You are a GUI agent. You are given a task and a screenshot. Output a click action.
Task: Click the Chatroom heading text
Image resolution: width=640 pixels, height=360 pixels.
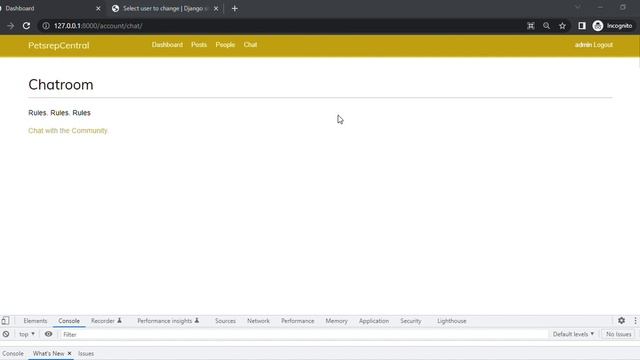click(x=61, y=85)
